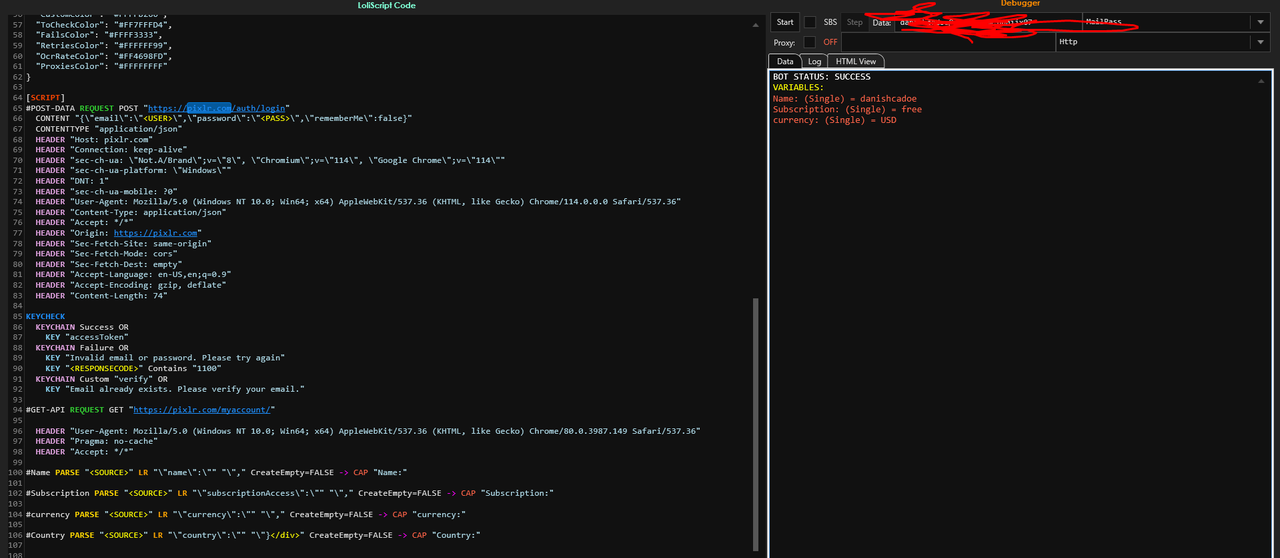Image resolution: width=1280 pixels, height=558 pixels.
Task: Click the Accept-Encoding: gzip, deflate line
Action: pos(131,285)
